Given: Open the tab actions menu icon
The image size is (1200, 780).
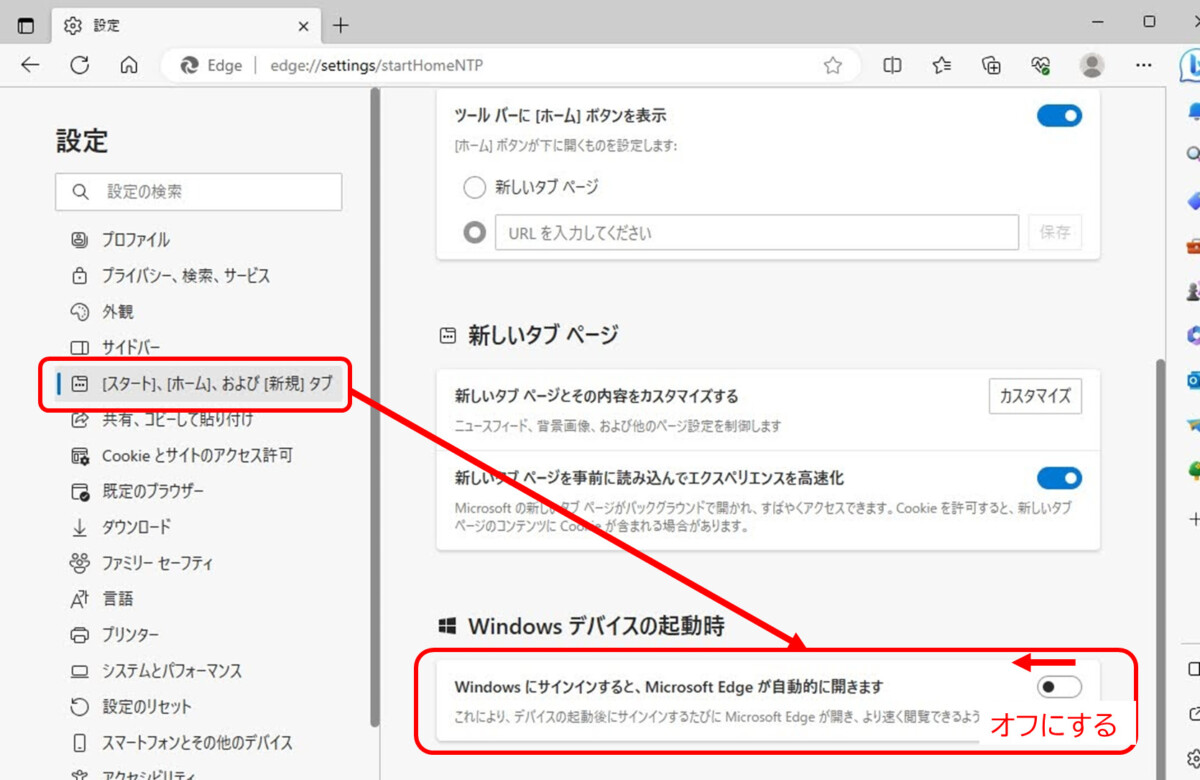Looking at the screenshot, I should point(26,25).
